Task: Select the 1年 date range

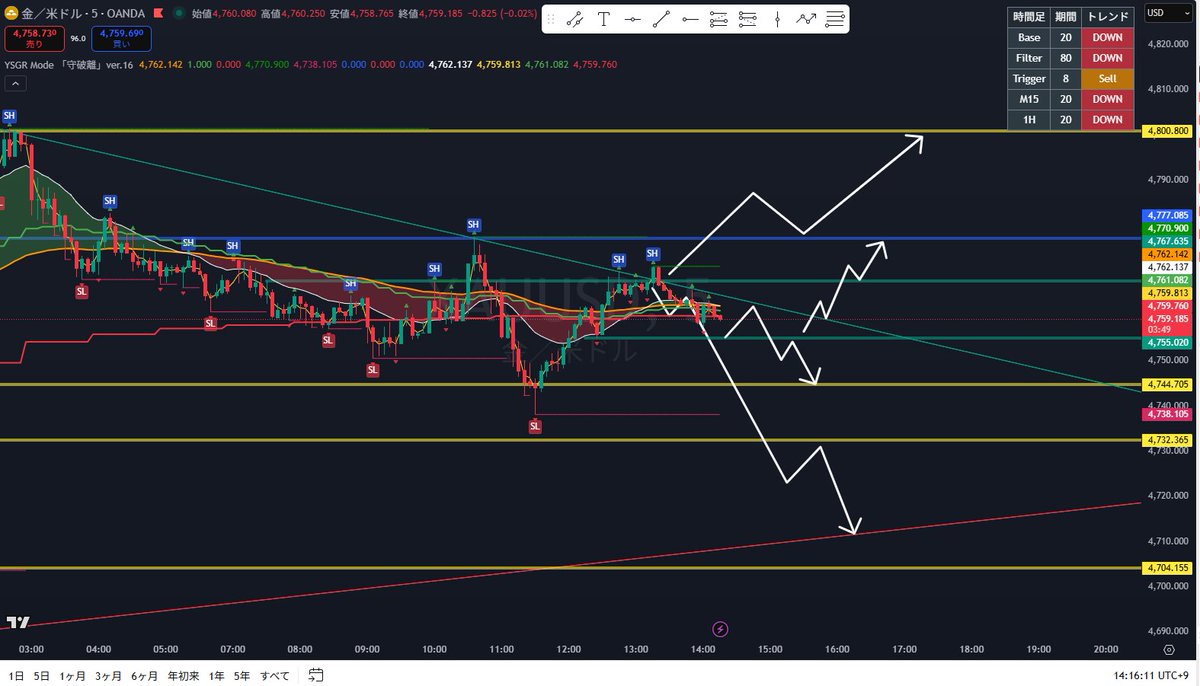Action: click(216, 676)
